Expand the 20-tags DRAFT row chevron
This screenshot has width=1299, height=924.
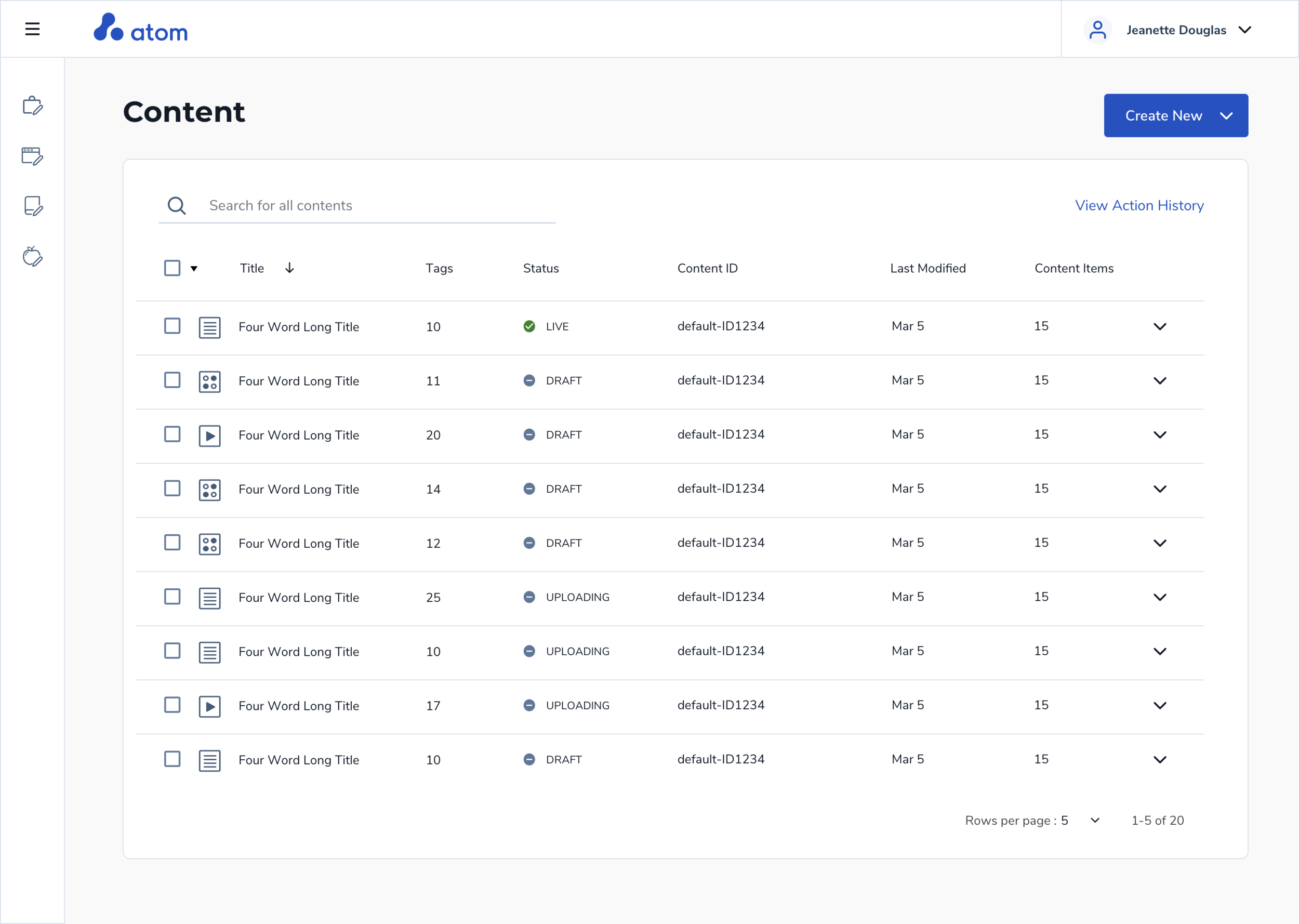click(1160, 434)
